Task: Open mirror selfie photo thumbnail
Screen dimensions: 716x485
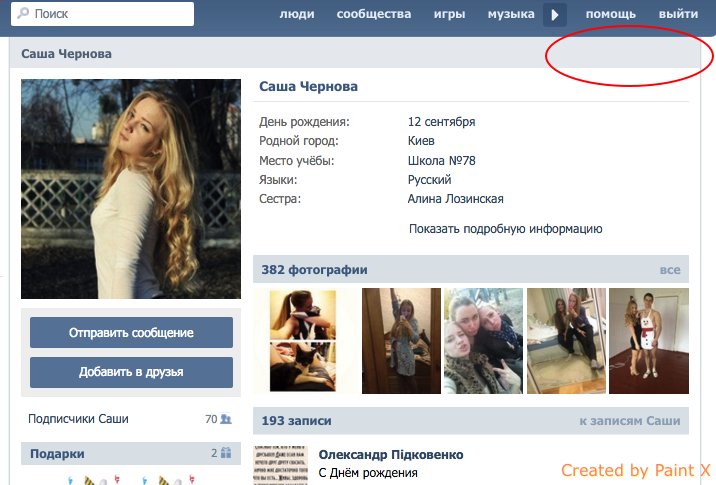Action: [401, 341]
